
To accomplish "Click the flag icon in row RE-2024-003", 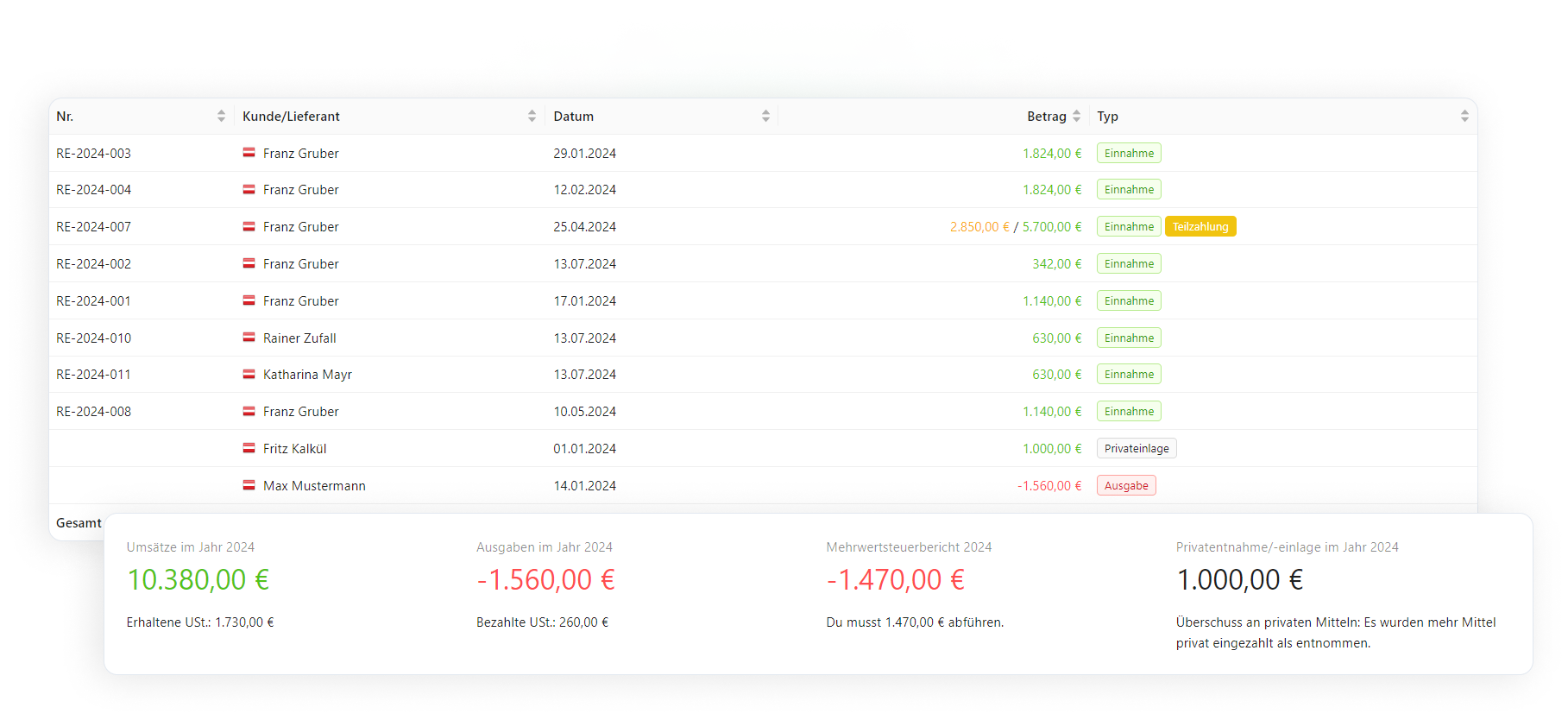I will [x=249, y=153].
